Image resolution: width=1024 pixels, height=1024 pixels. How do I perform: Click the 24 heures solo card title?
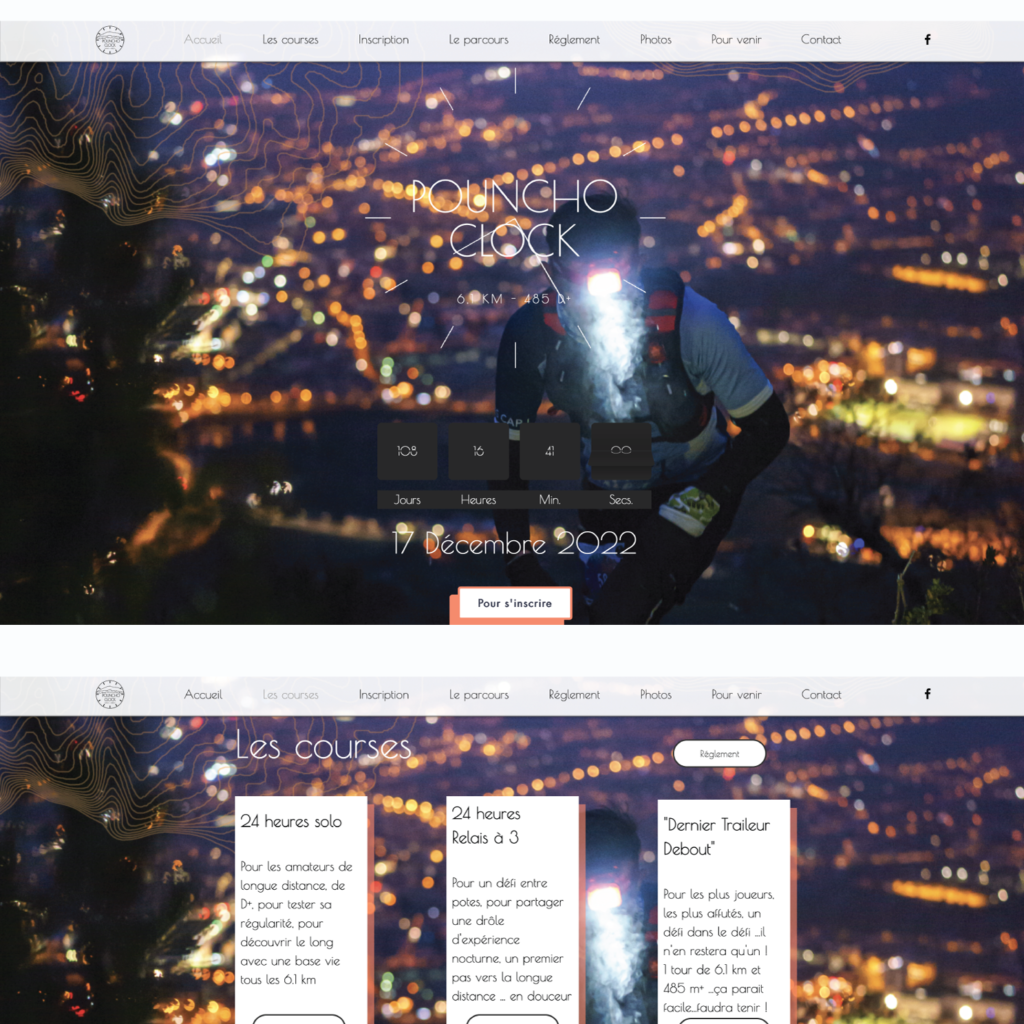coord(291,822)
